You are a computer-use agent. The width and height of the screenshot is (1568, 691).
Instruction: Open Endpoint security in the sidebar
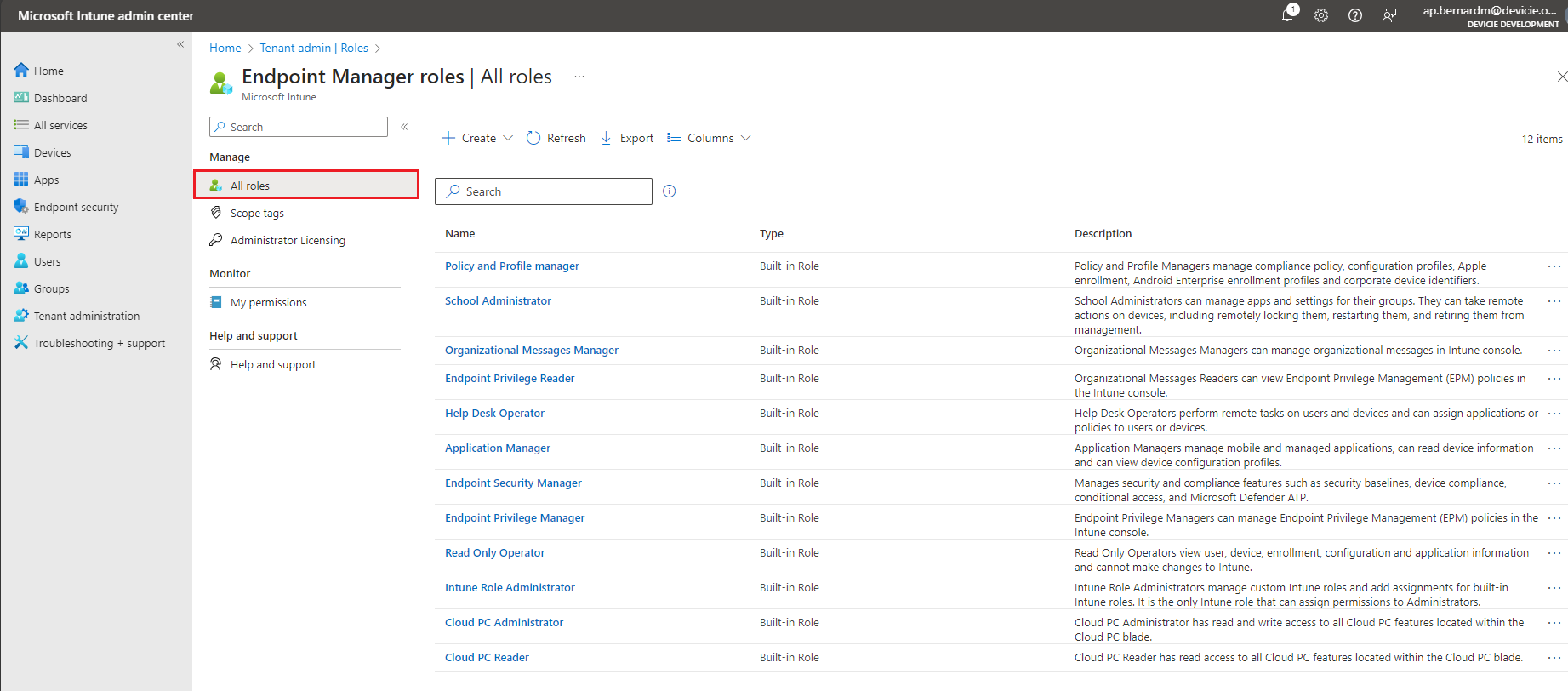pos(76,207)
